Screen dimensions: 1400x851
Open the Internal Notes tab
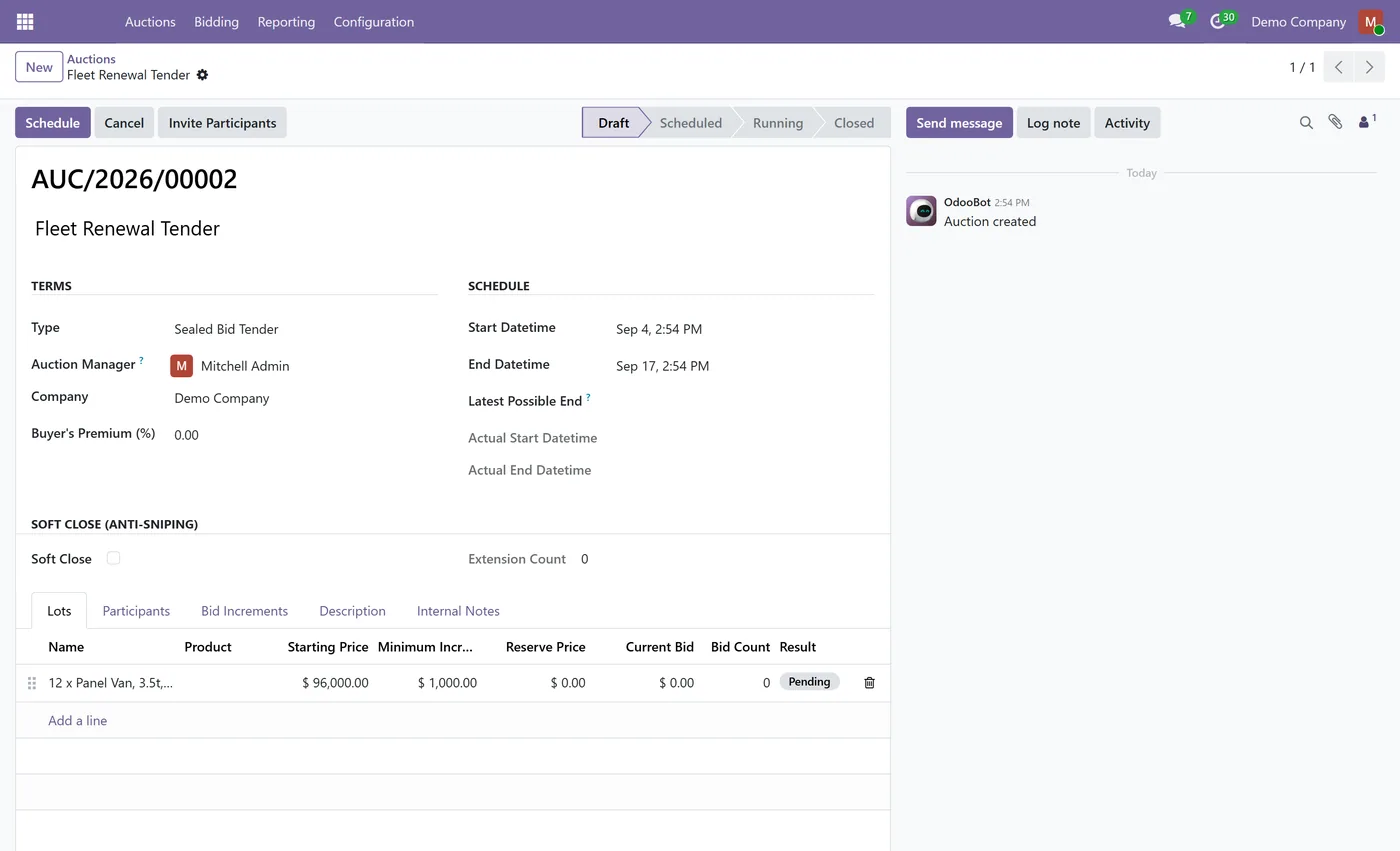458,611
